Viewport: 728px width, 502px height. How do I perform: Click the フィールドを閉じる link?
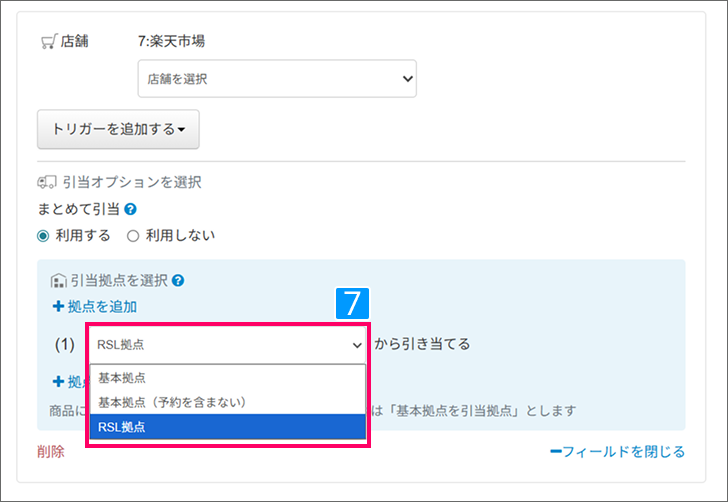pos(624,452)
